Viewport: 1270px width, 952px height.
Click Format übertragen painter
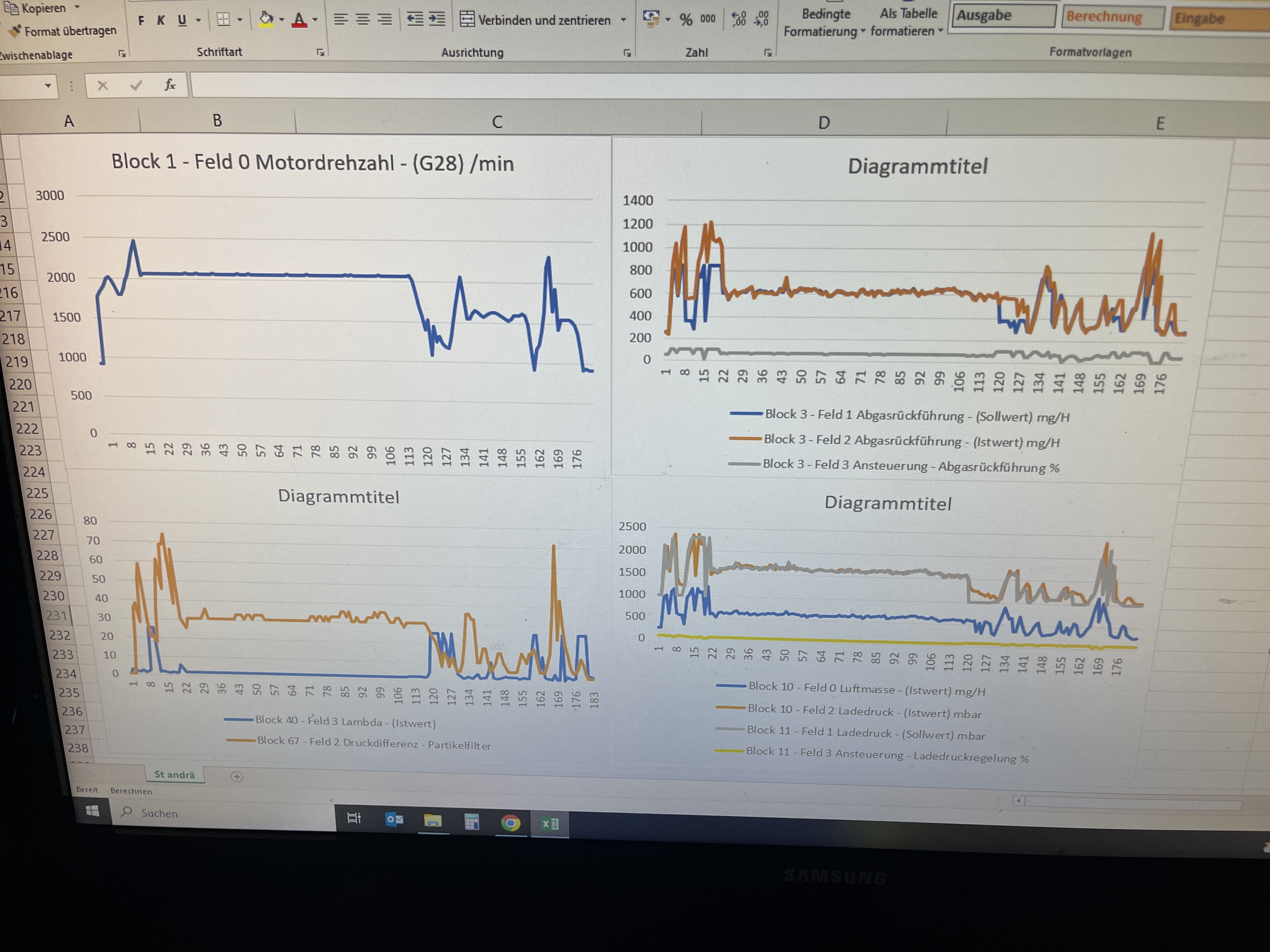63,31
